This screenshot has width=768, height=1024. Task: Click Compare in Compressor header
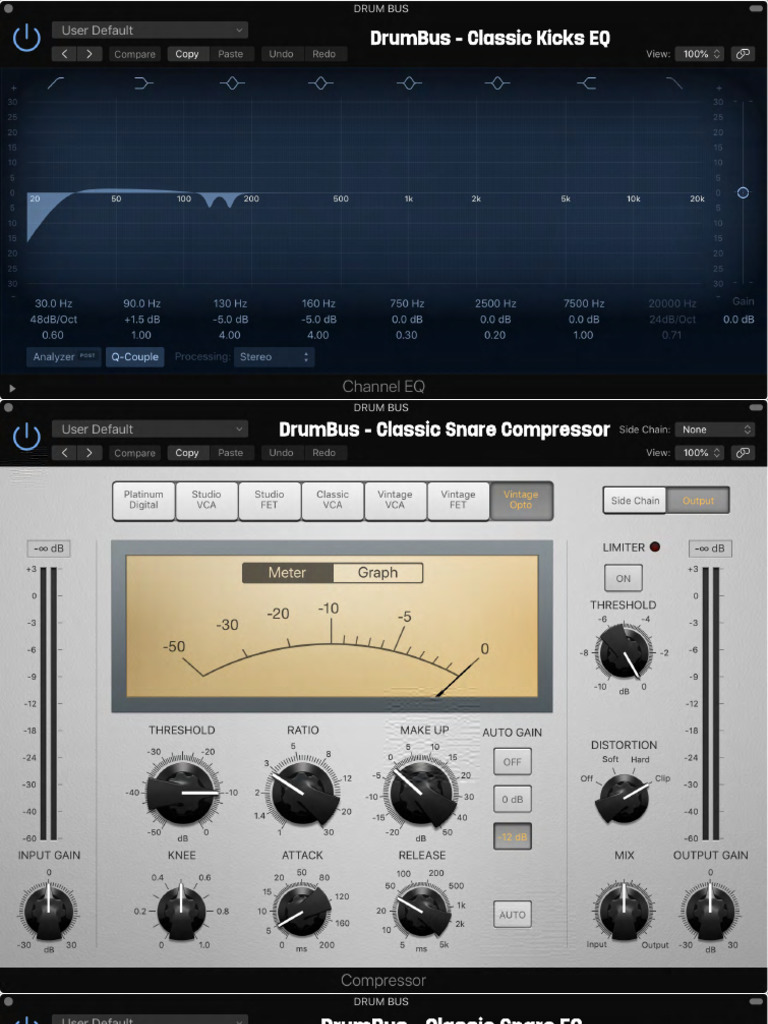tap(135, 453)
